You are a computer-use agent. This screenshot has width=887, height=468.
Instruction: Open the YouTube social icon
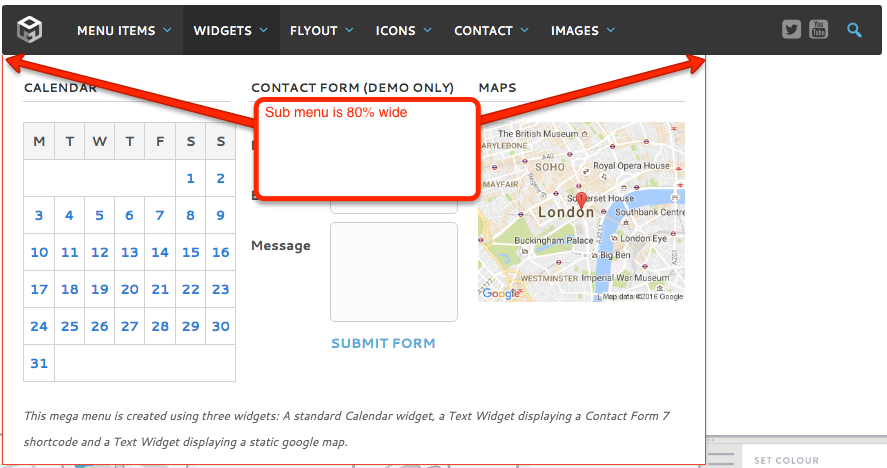[x=819, y=30]
